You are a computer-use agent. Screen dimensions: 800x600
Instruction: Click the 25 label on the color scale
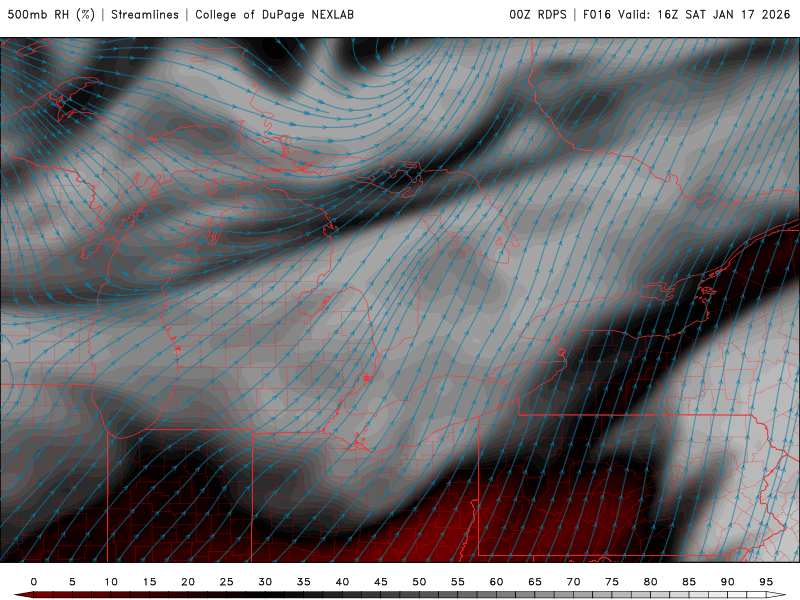pos(227,582)
